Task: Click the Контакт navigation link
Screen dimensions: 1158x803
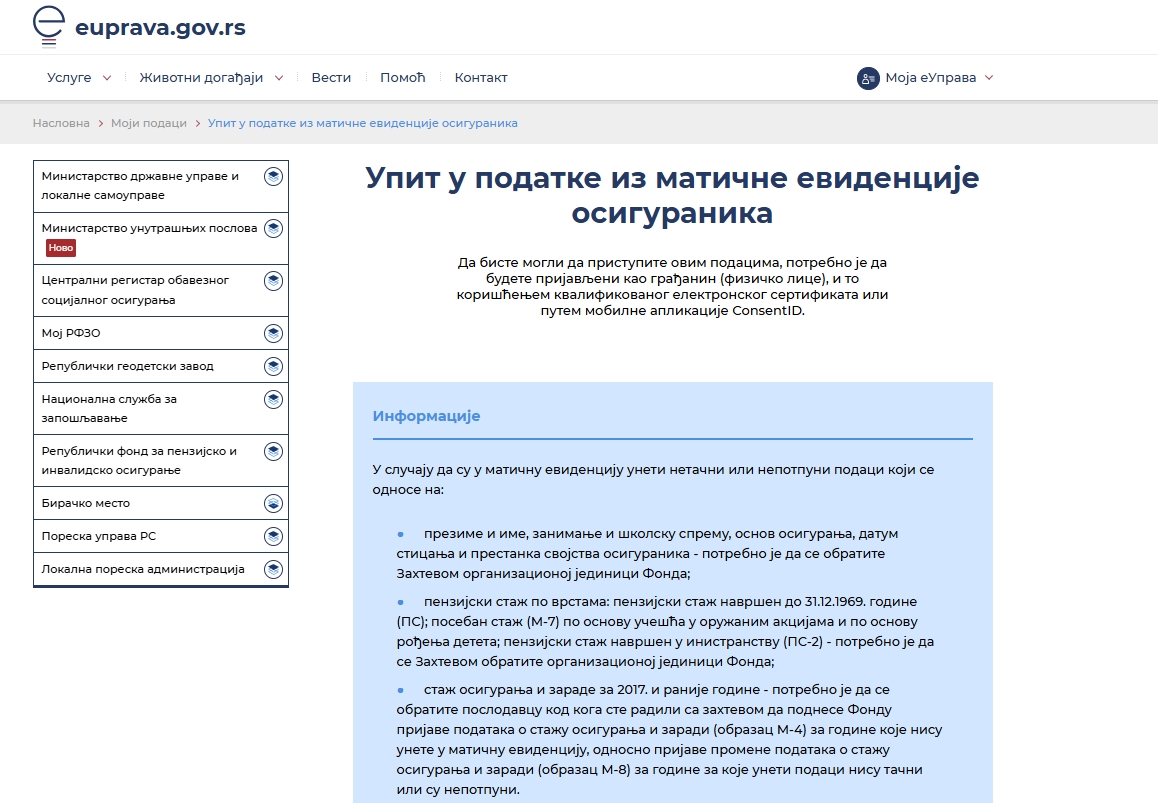Action: click(x=480, y=77)
